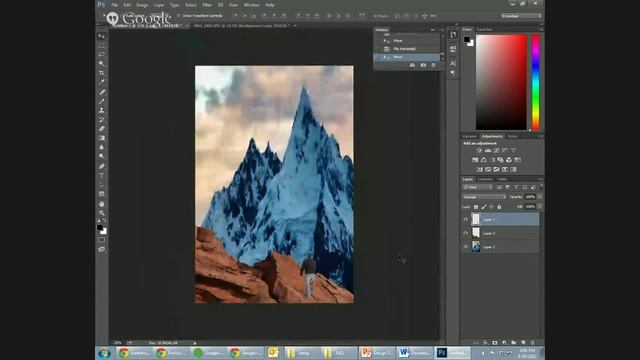Select the Horizontal Type tool

point(102,176)
